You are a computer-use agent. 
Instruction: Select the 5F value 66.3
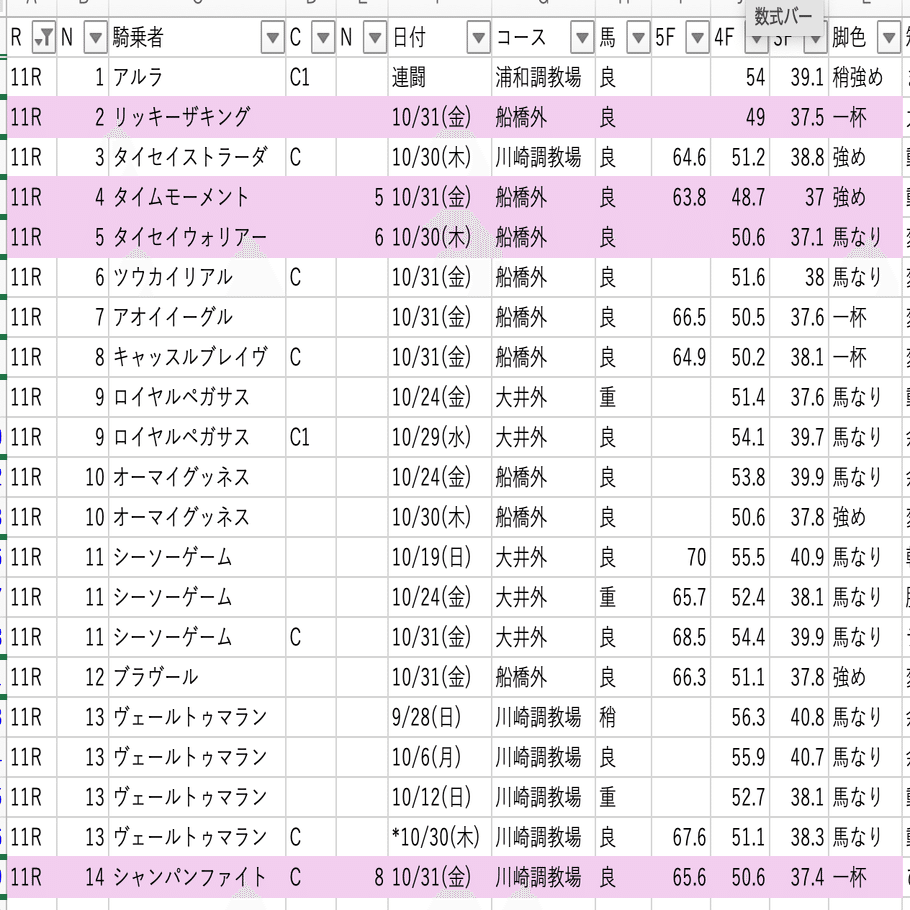click(681, 677)
